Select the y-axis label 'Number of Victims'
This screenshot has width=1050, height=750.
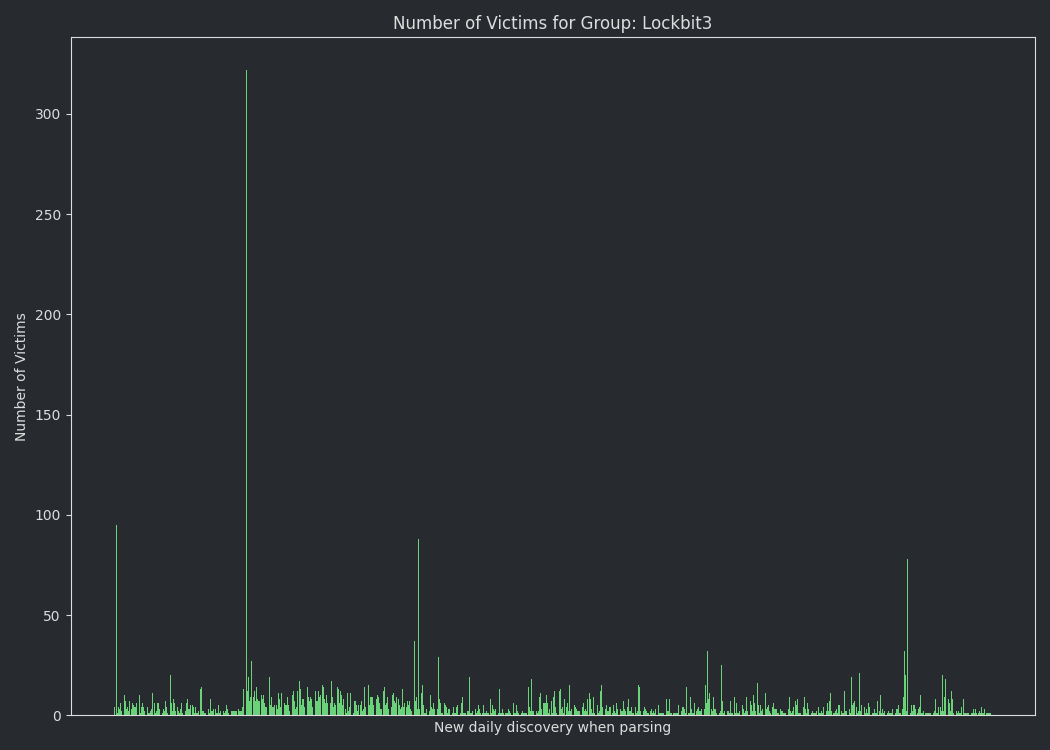[20, 377]
